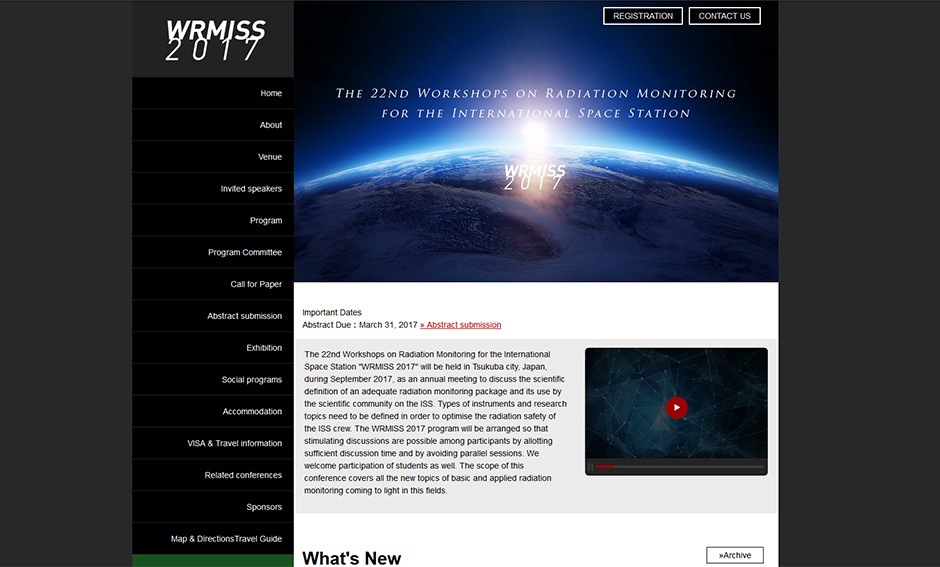Image resolution: width=940 pixels, height=567 pixels.
Task: Click the banner title "The 22nd Workshops" text
Action: tap(536, 103)
